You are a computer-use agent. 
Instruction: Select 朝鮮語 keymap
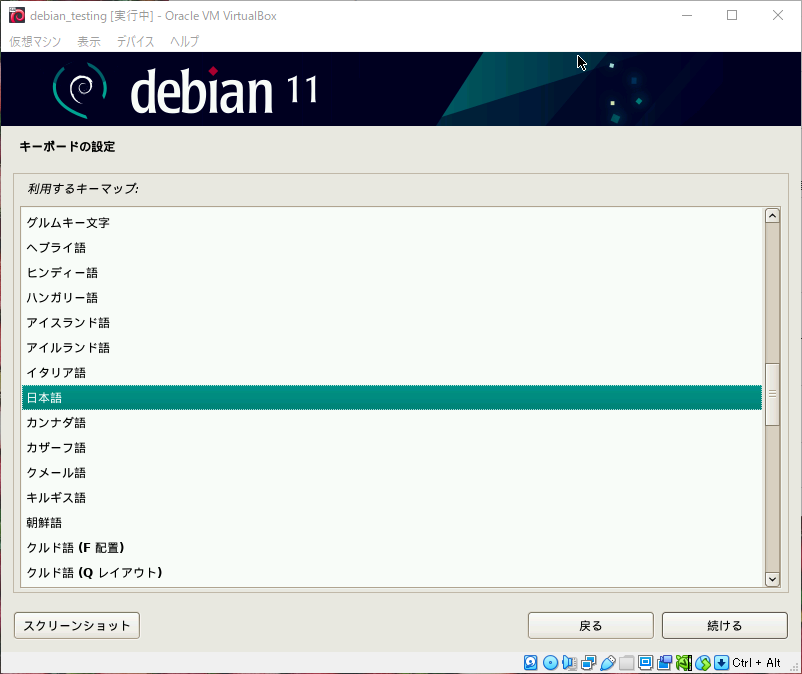[x=392, y=523]
